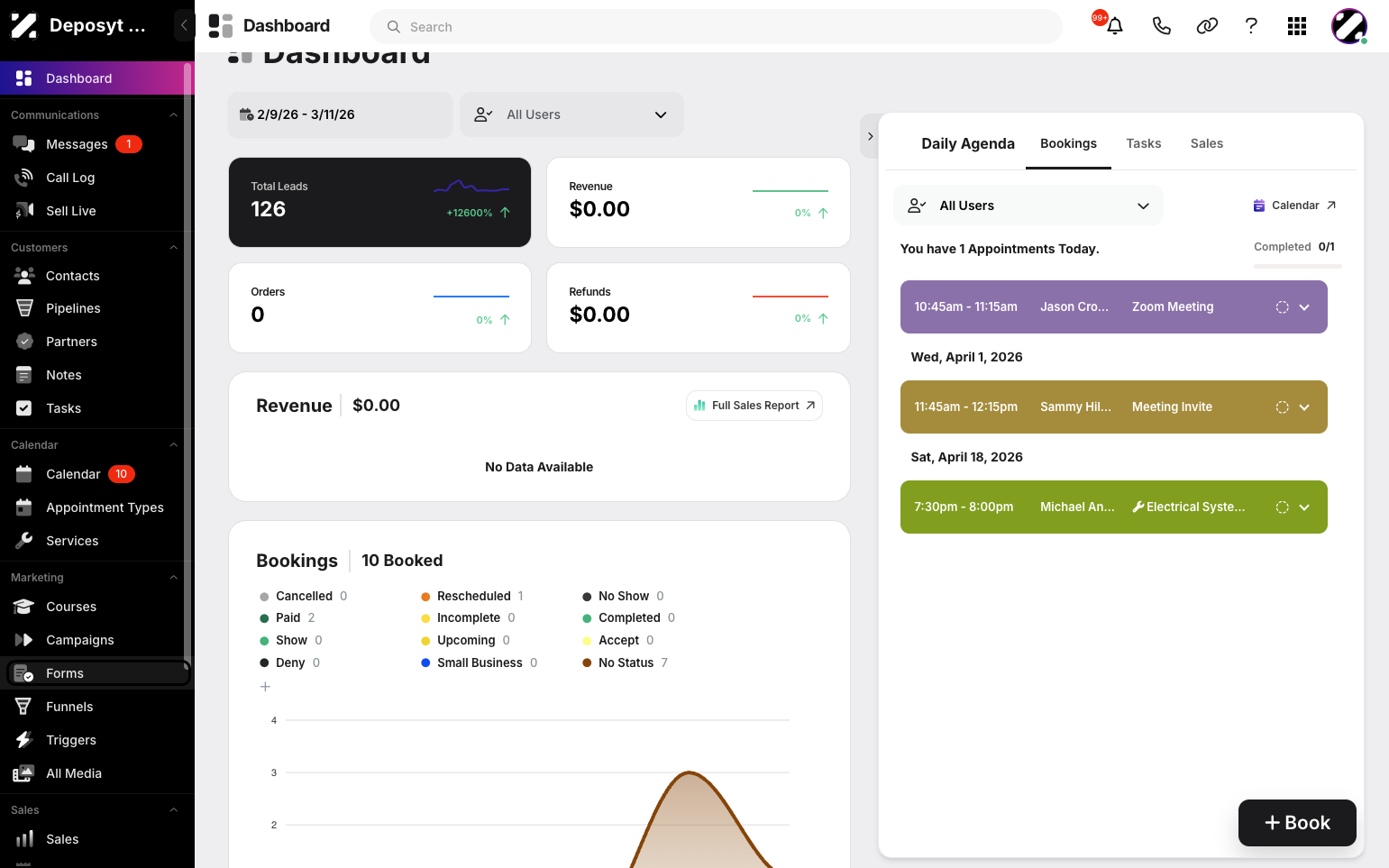Viewport: 1389px width, 868px height.
Task: Switch to the Tasks tab
Action: [x=1143, y=143]
